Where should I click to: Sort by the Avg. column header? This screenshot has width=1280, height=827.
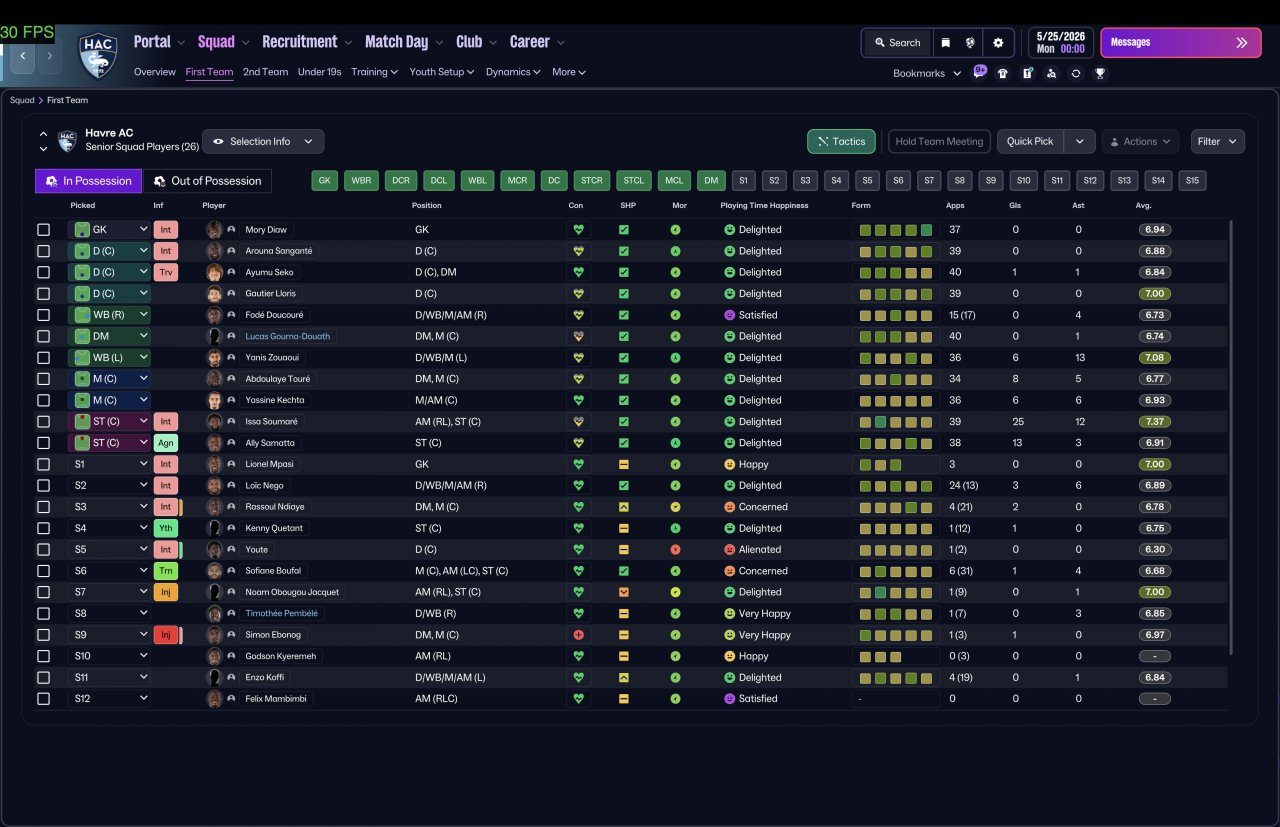(1143, 205)
